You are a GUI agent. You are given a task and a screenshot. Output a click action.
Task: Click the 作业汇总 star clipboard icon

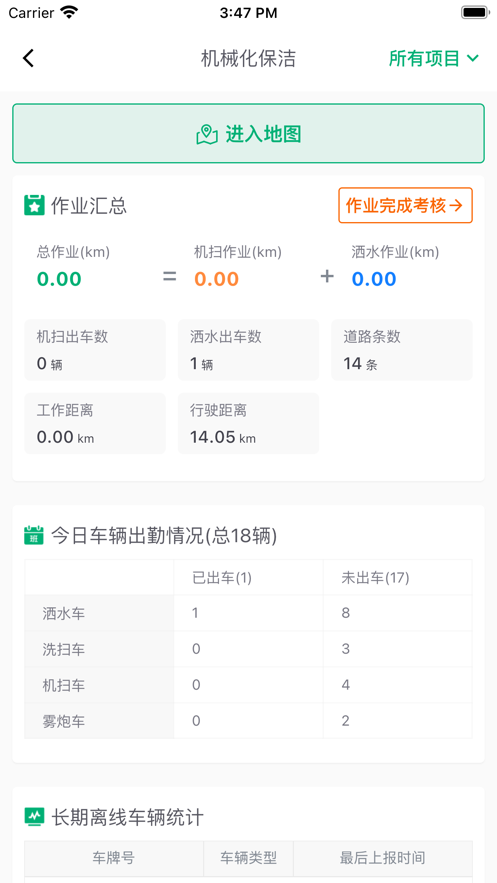point(34,206)
